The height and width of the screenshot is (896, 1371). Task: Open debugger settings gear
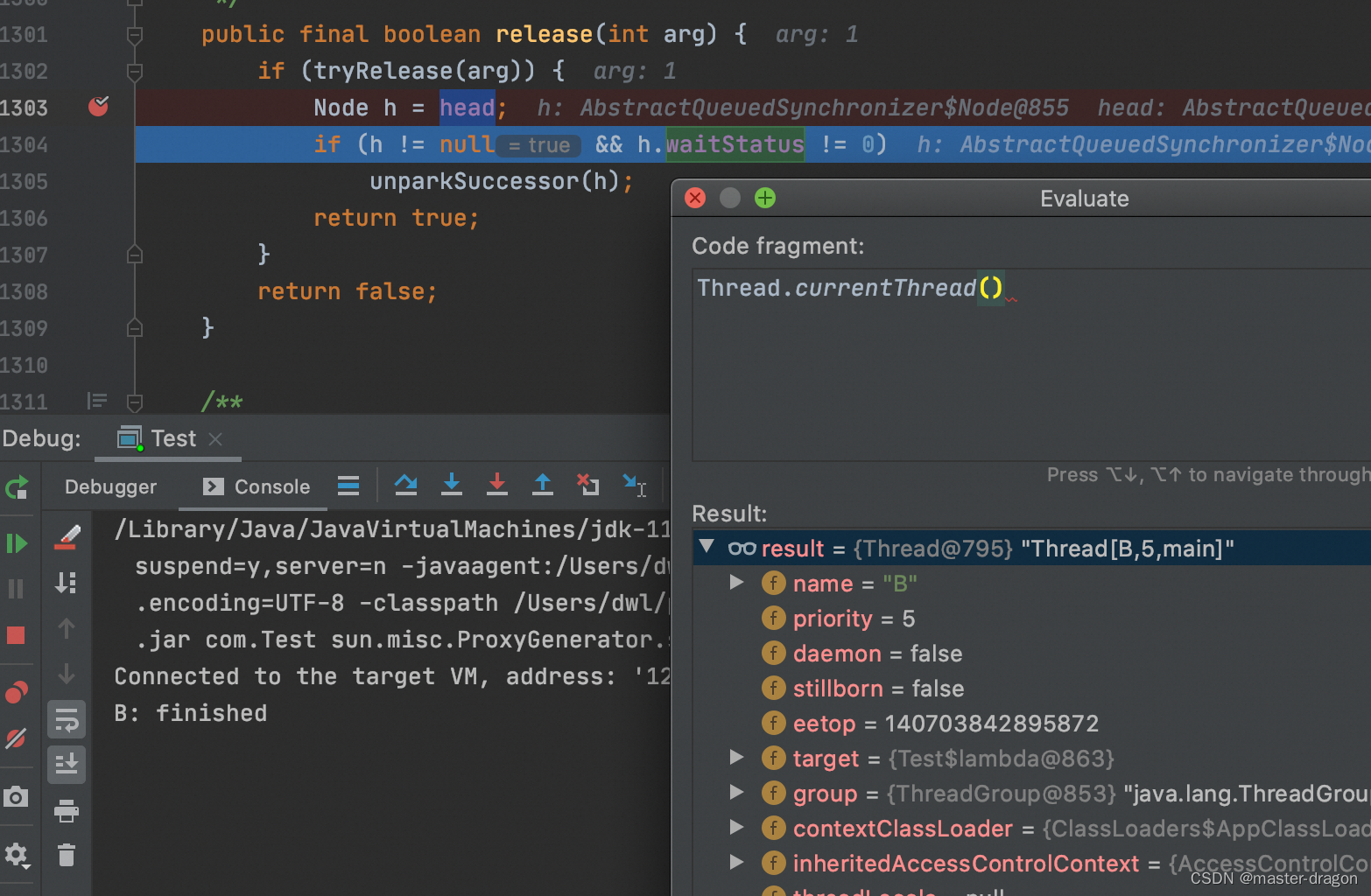pyautogui.click(x=17, y=855)
